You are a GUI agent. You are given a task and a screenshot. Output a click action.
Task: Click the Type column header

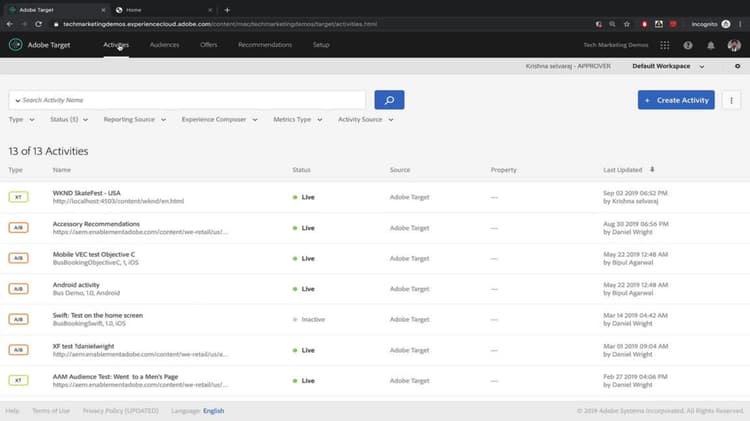coord(15,170)
